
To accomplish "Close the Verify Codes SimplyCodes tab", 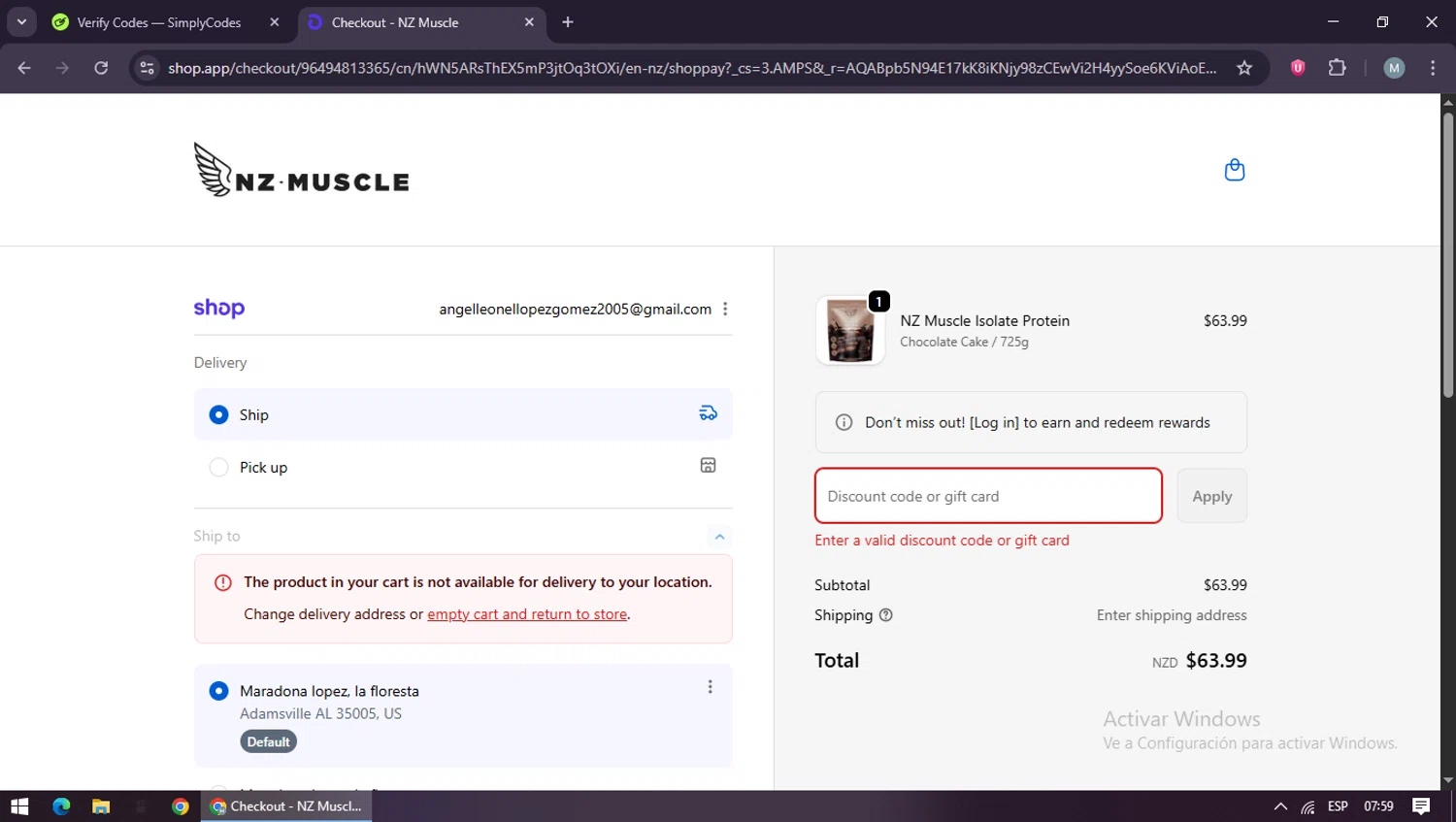I will coord(275,22).
